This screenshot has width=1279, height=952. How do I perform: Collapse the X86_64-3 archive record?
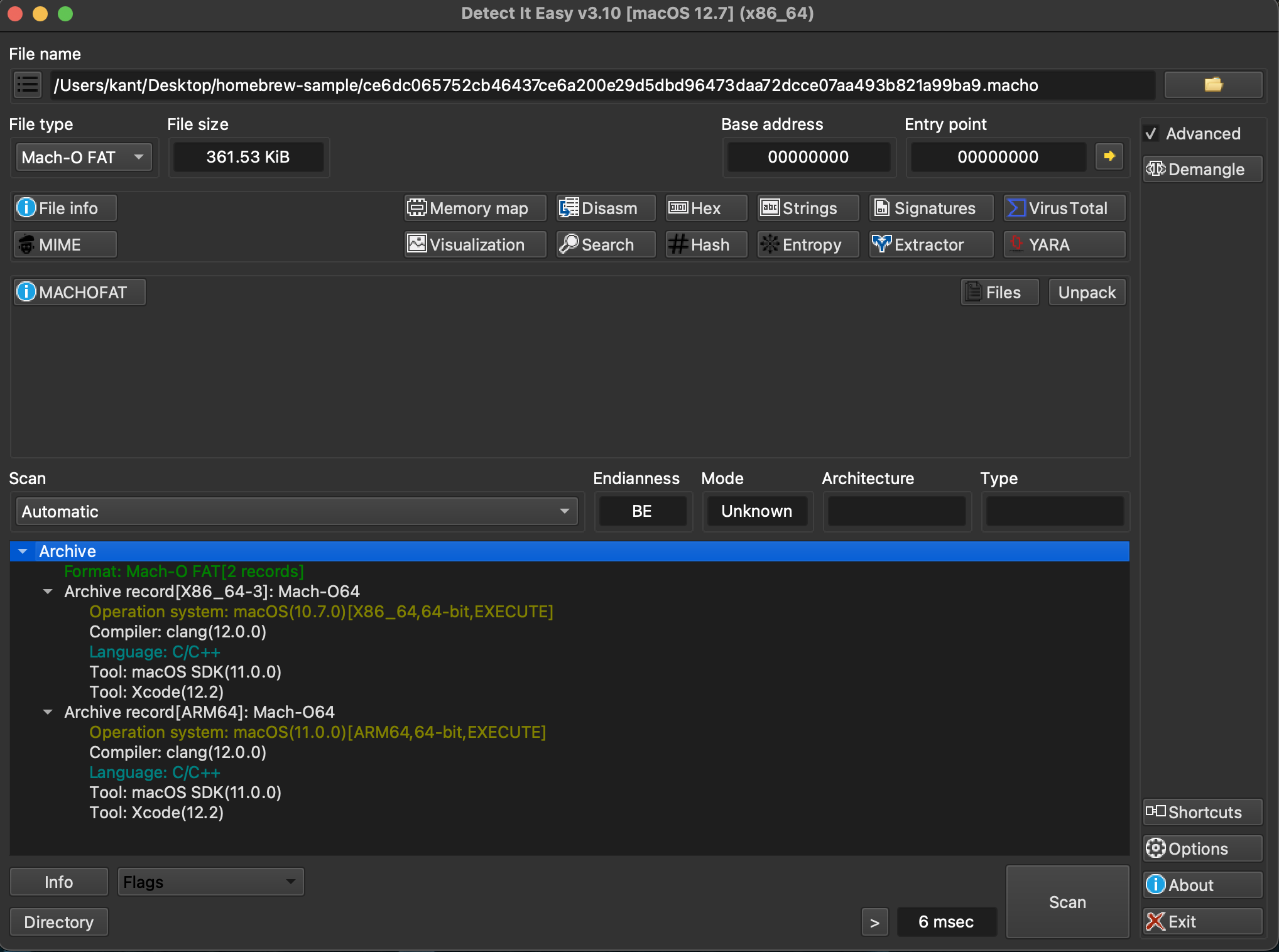click(48, 592)
